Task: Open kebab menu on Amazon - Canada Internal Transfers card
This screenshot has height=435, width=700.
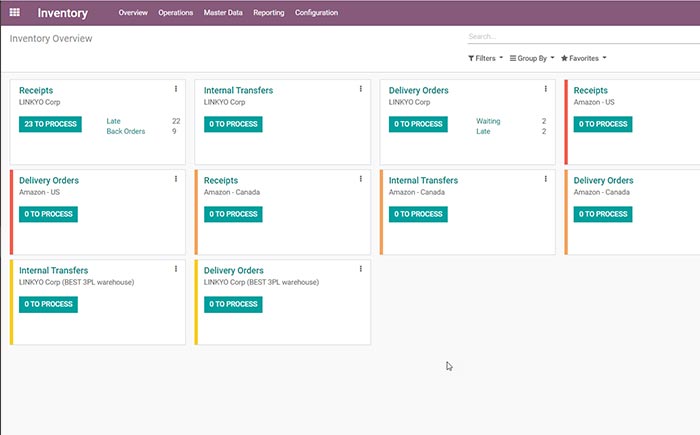Action: pyautogui.click(x=545, y=179)
